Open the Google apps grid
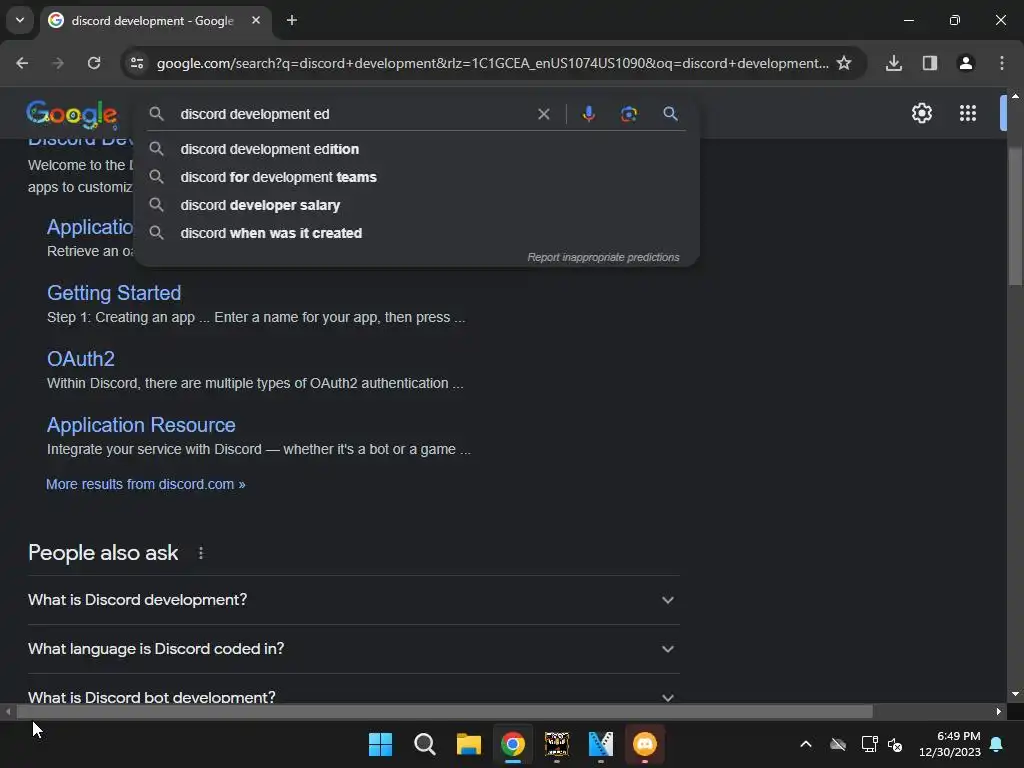Viewport: 1024px width, 768px height. tap(967, 114)
